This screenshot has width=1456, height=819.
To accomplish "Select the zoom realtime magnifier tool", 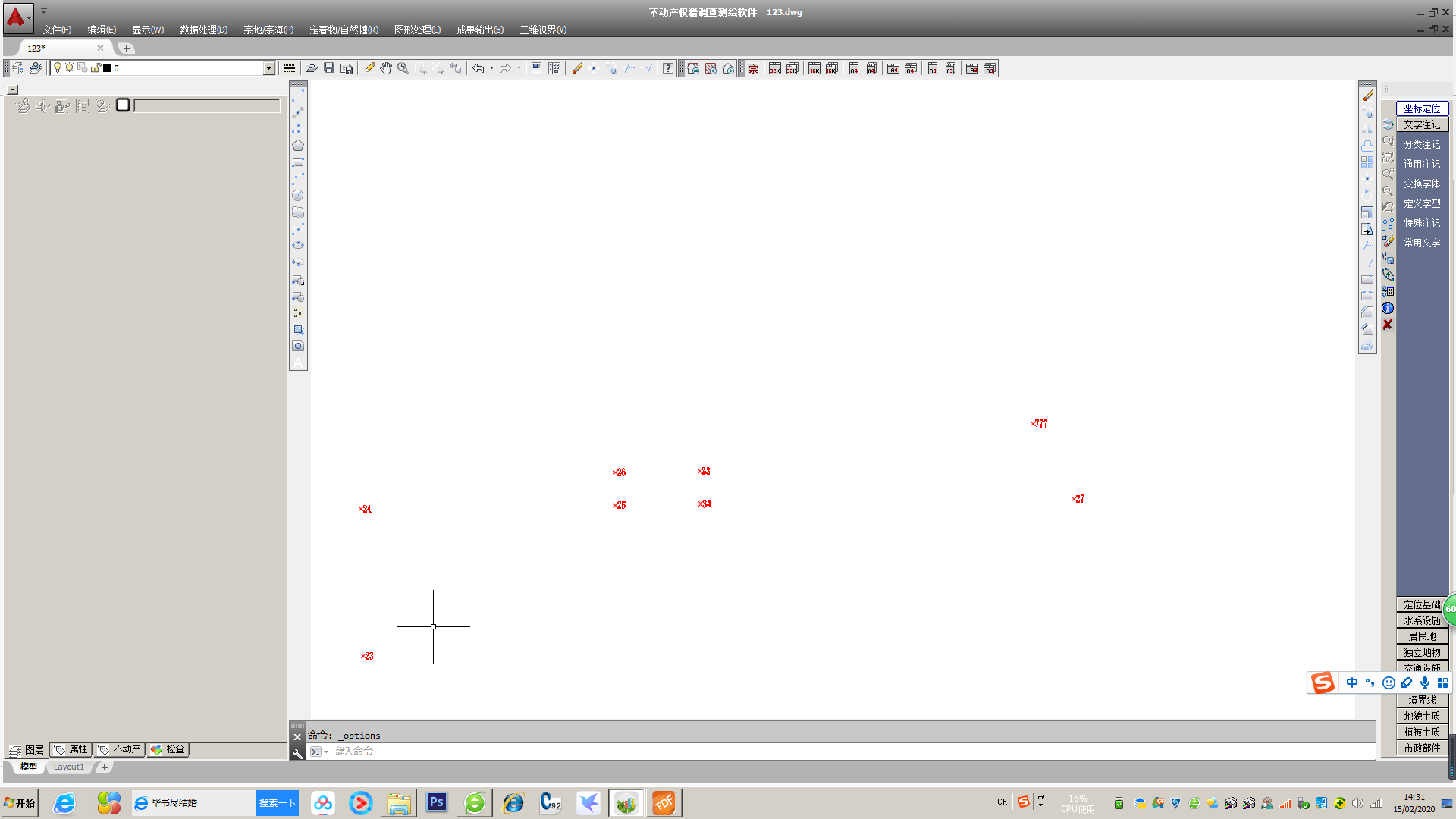I will coord(403,68).
